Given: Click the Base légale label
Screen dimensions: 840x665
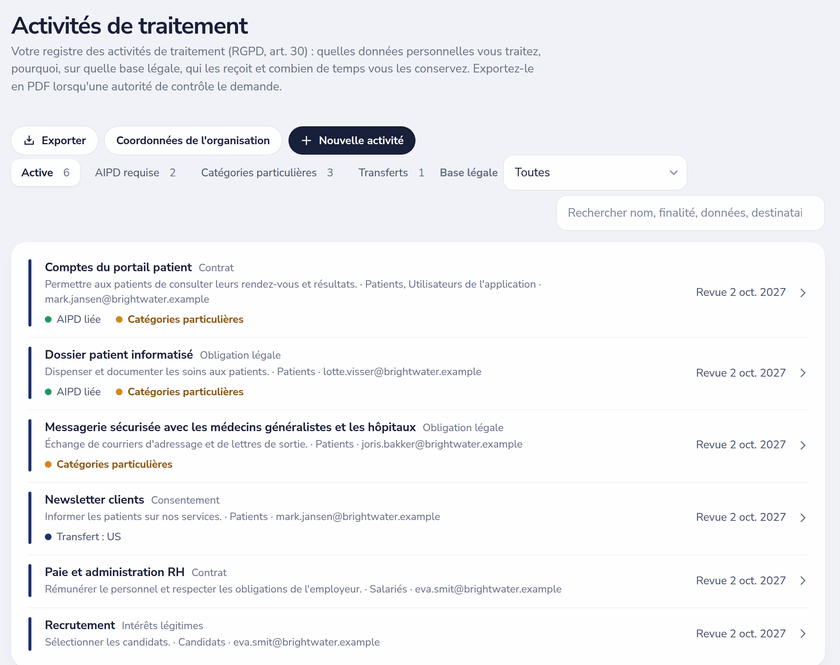Looking at the screenshot, I should click(x=469, y=173).
